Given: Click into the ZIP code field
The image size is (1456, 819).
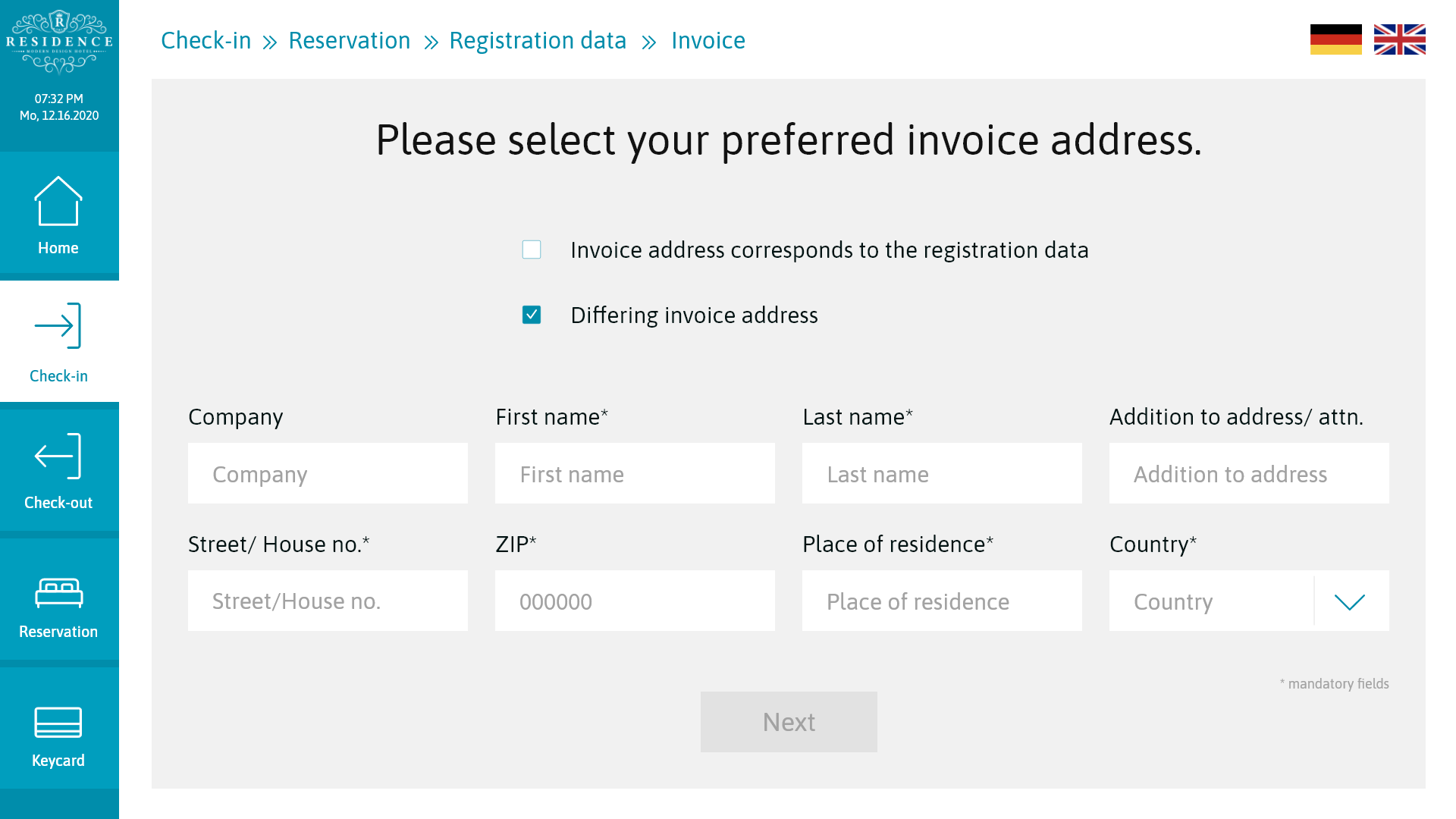Looking at the screenshot, I should pos(635,601).
